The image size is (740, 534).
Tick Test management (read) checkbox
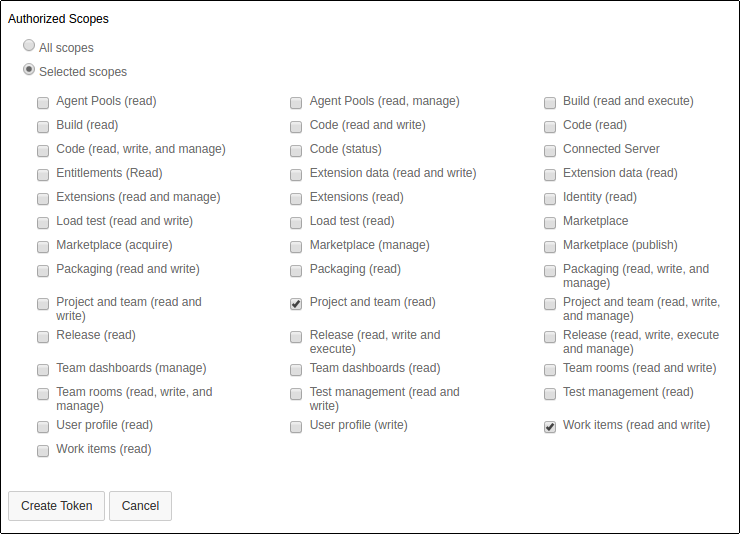pos(550,393)
